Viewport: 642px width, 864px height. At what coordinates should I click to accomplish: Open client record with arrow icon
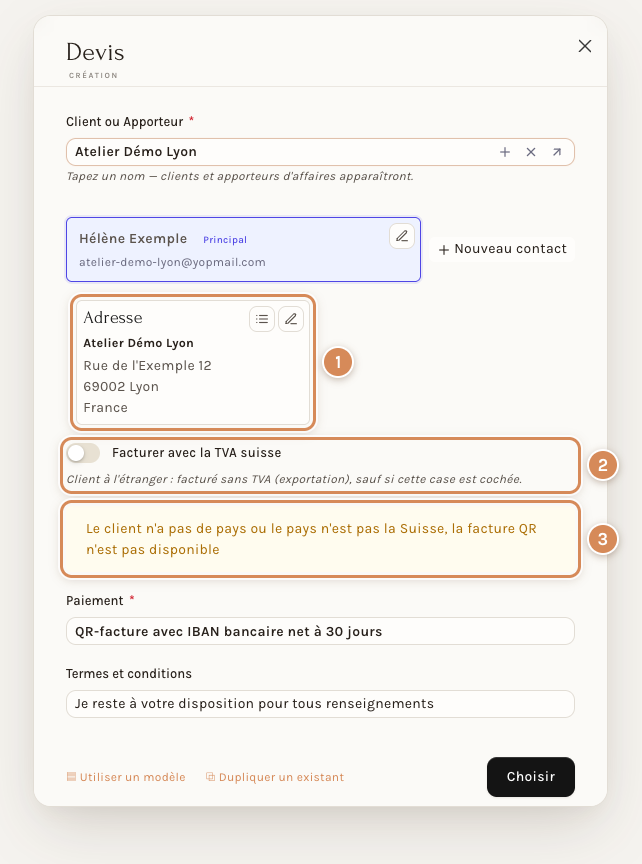557,152
